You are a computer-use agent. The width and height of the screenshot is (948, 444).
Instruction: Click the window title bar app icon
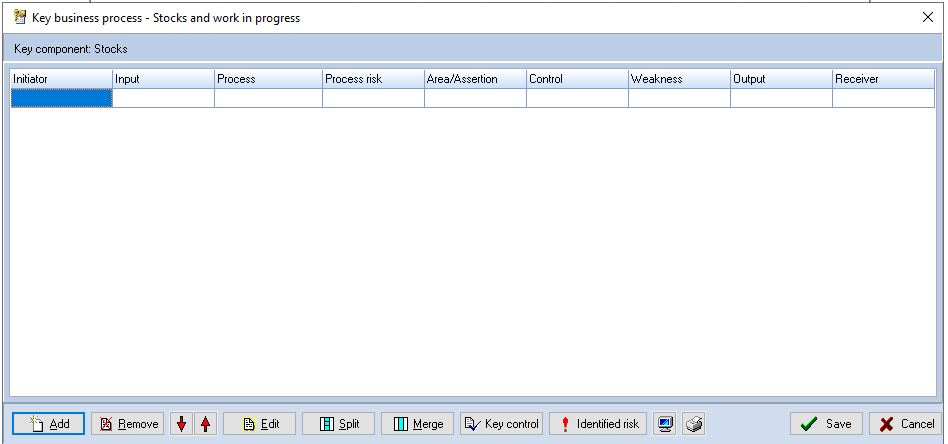point(20,18)
